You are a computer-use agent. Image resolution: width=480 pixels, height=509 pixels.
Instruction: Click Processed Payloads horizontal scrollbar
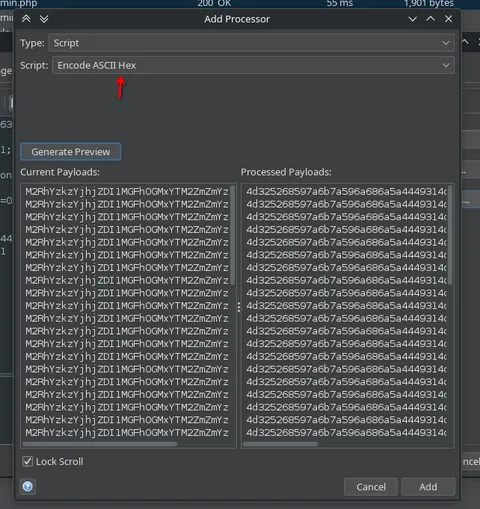(280, 444)
